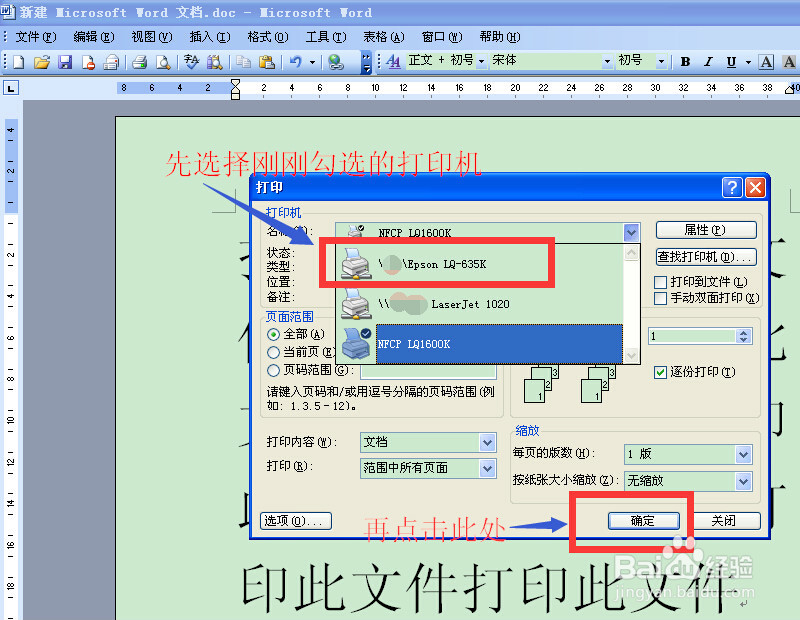Select the All pages radio button
This screenshot has height=620, width=800.
tap(273, 335)
